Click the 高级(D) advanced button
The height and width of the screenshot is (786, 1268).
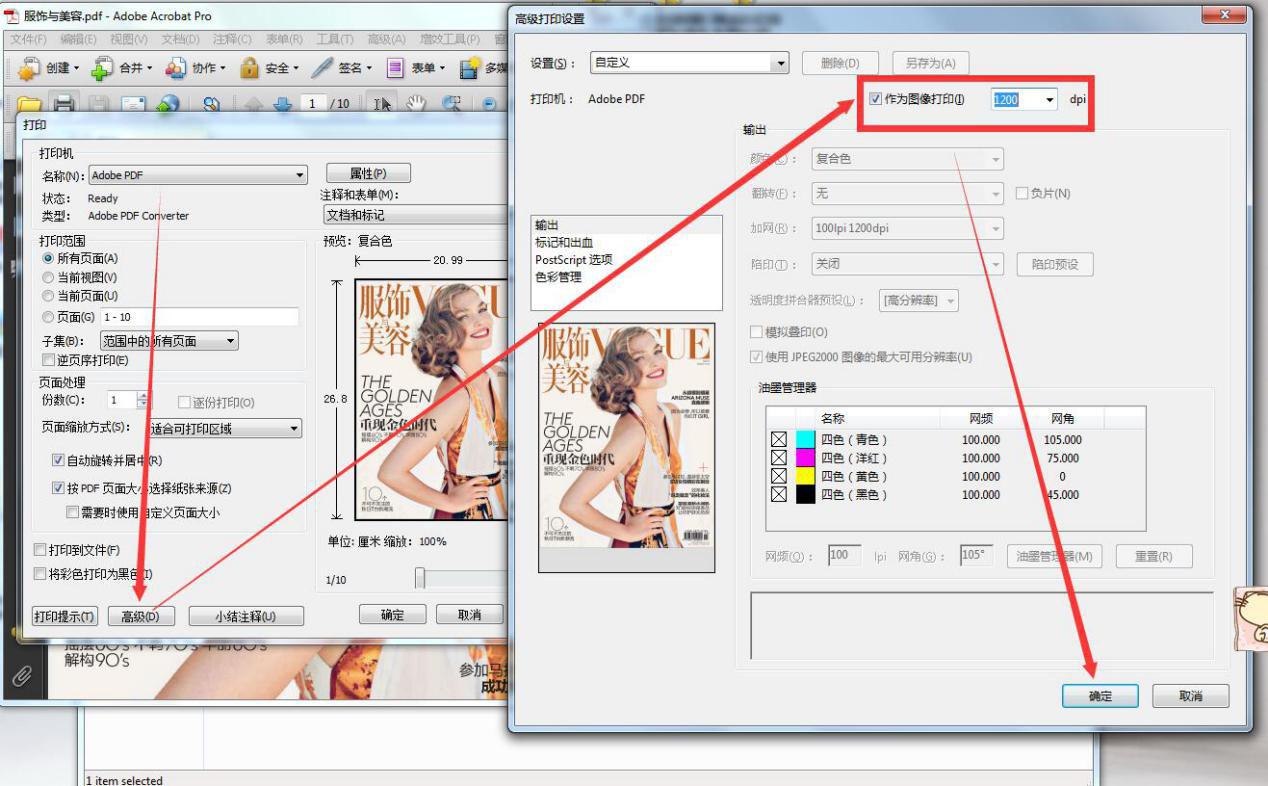click(141, 616)
